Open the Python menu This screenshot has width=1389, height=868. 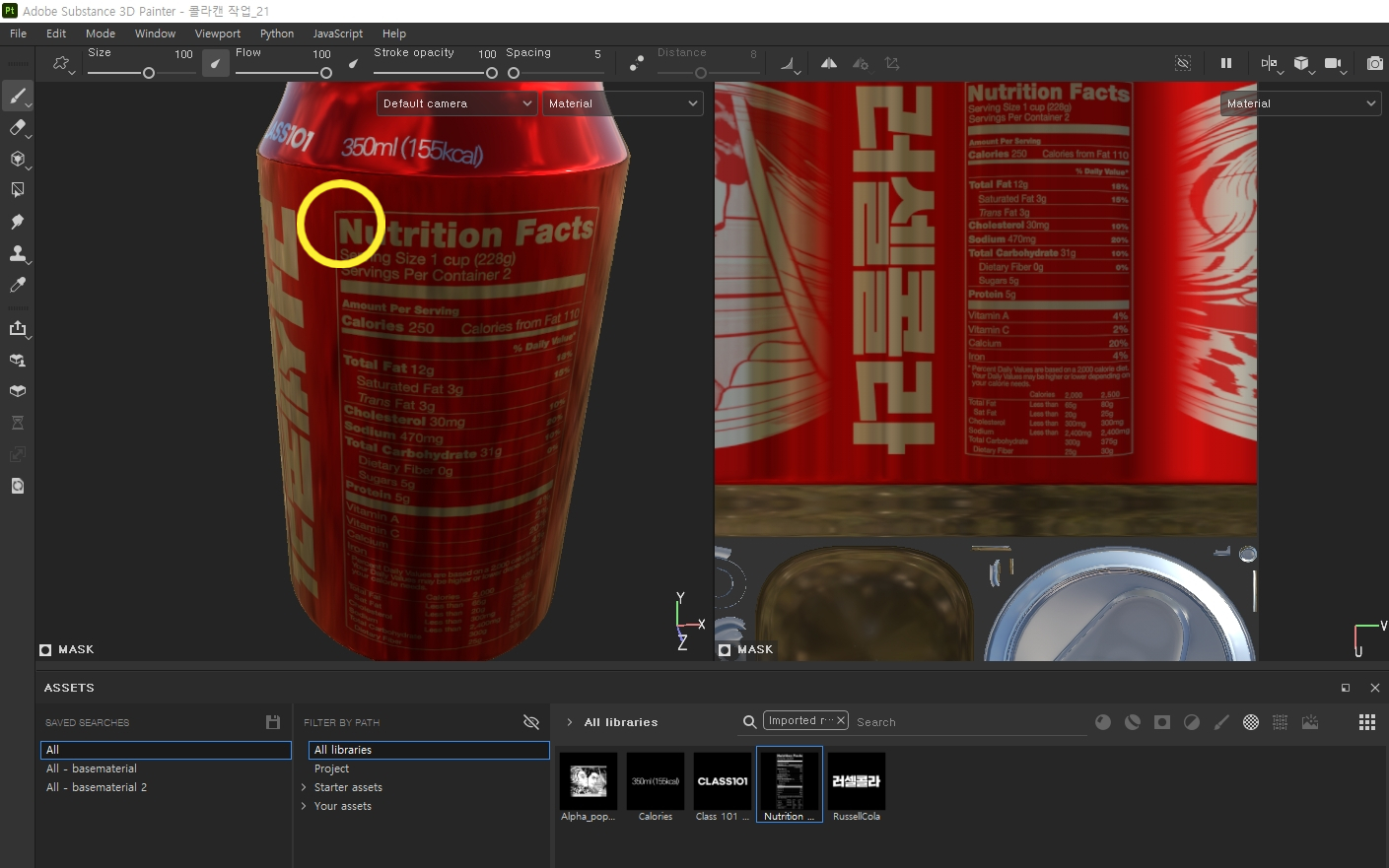[x=277, y=33]
